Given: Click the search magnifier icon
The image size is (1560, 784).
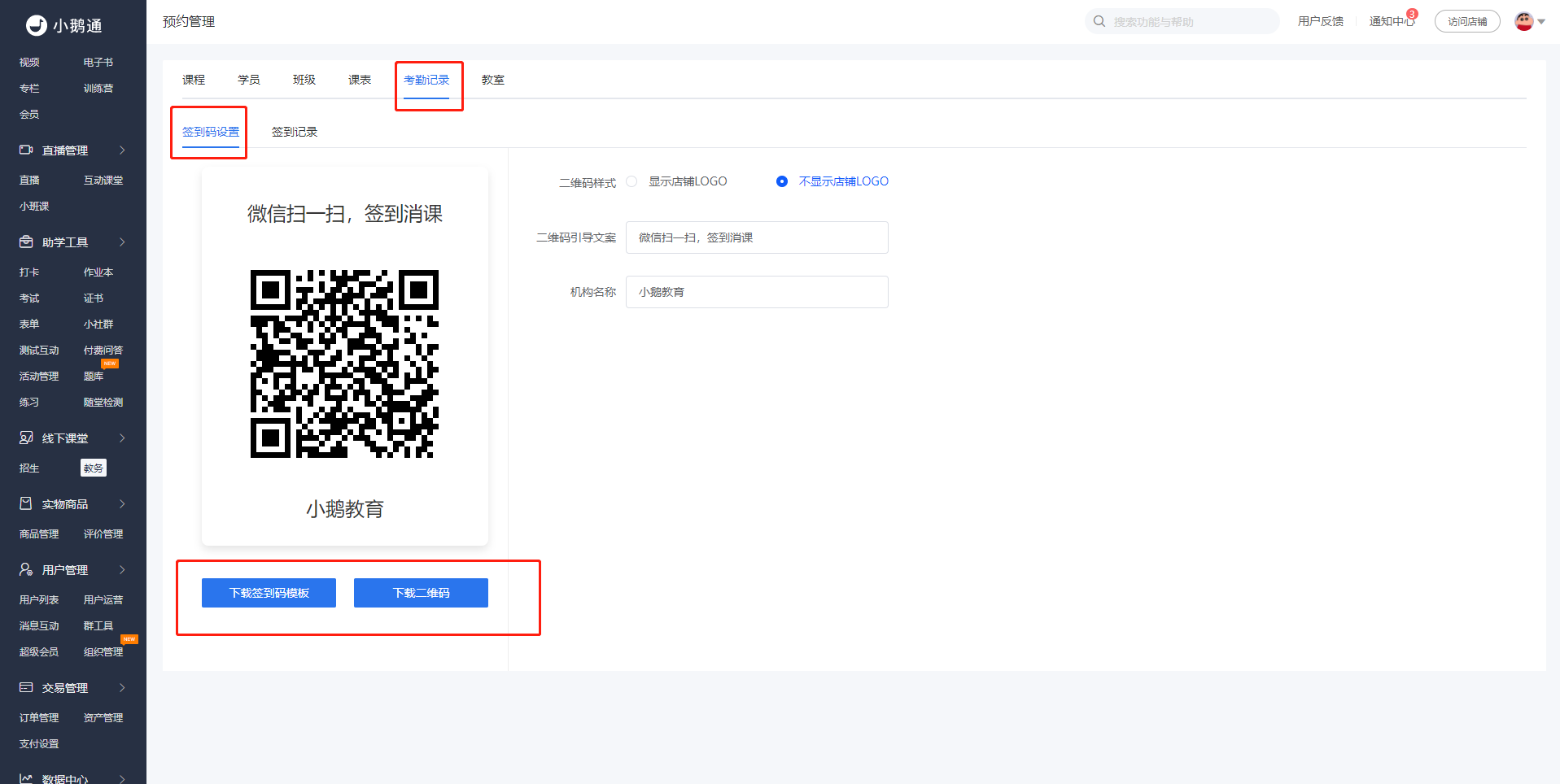Looking at the screenshot, I should click(1099, 21).
